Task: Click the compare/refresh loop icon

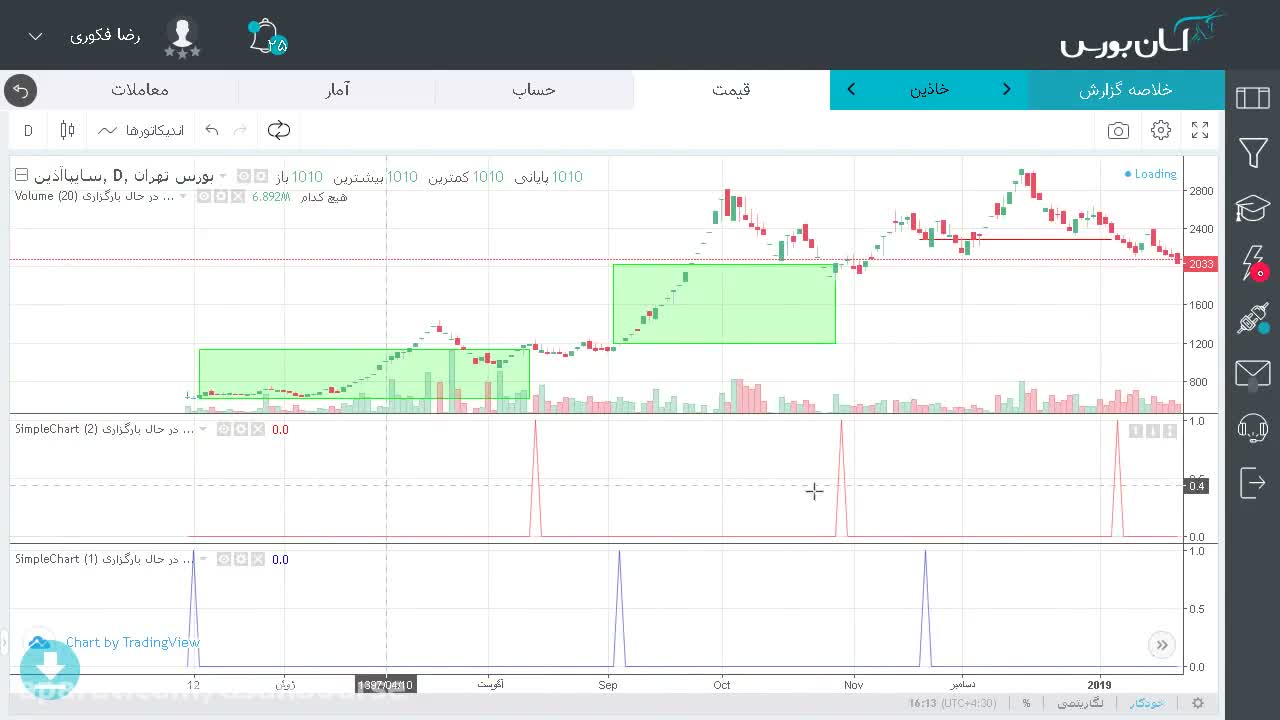Action: [279, 130]
